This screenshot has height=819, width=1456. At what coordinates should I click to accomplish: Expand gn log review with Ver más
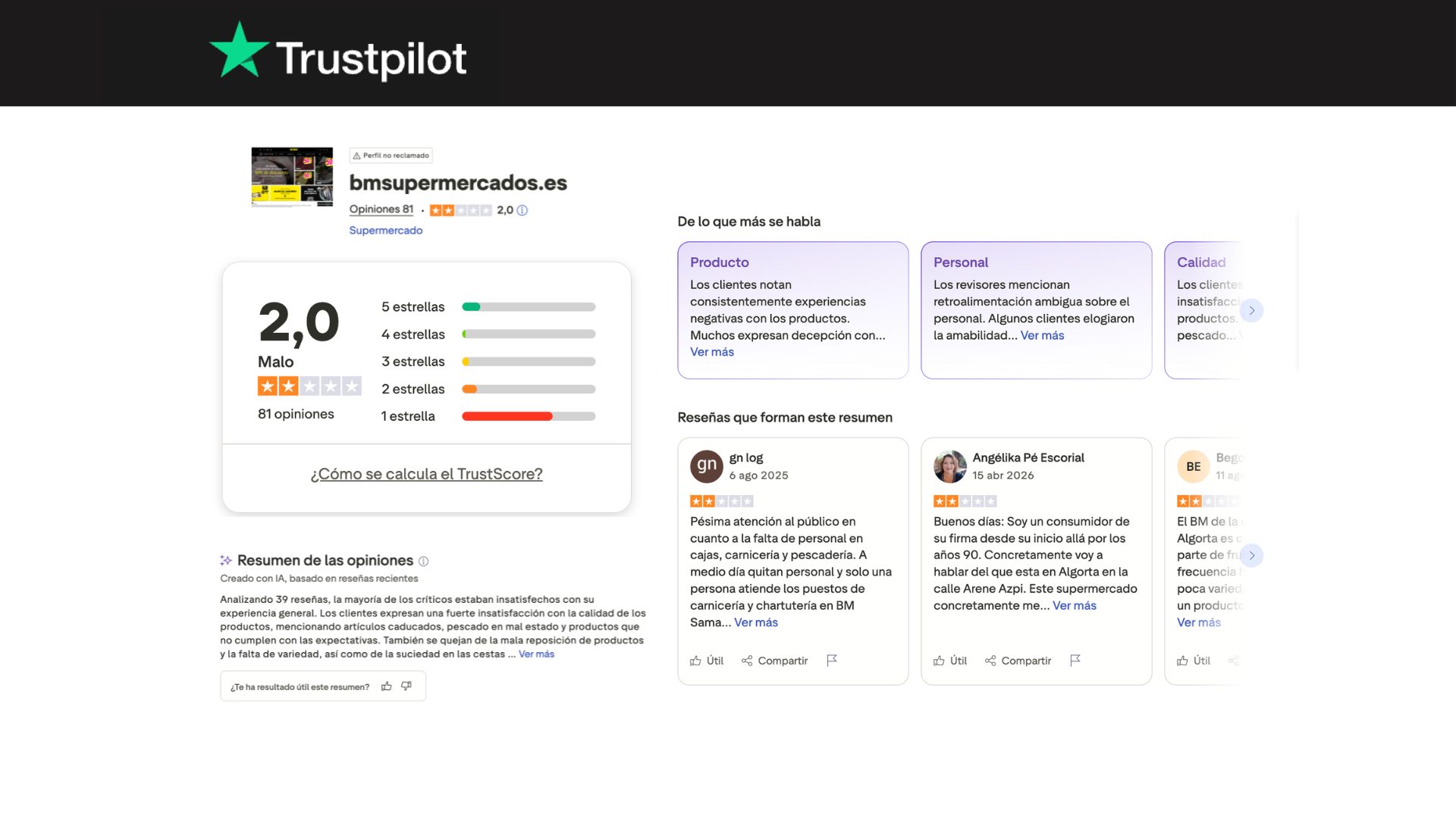point(756,623)
